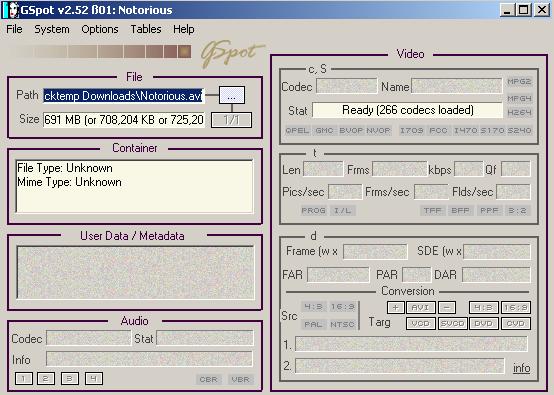This screenshot has height=395, width=554.
Task: Click the audio Codec field
Action: 88,338
